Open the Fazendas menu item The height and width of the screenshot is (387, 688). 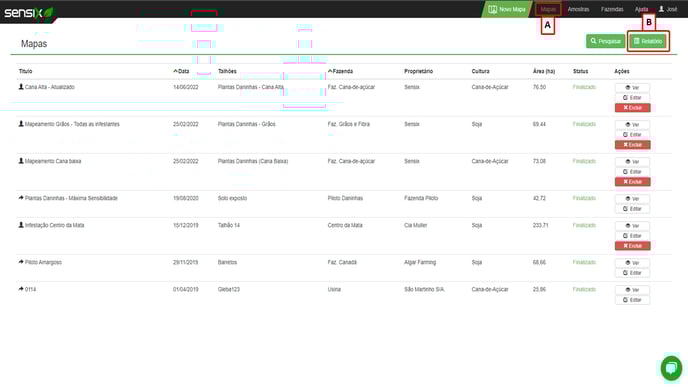[612, 9]
